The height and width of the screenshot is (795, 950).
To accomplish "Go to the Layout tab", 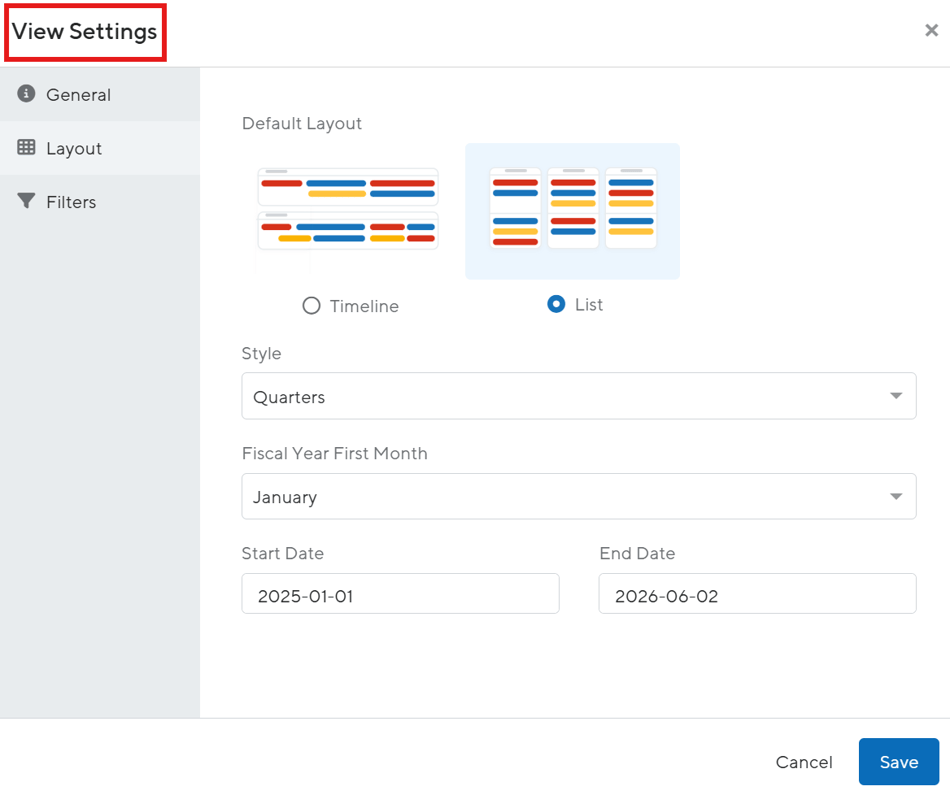I will pyautogui.click(x=74, y=148).
